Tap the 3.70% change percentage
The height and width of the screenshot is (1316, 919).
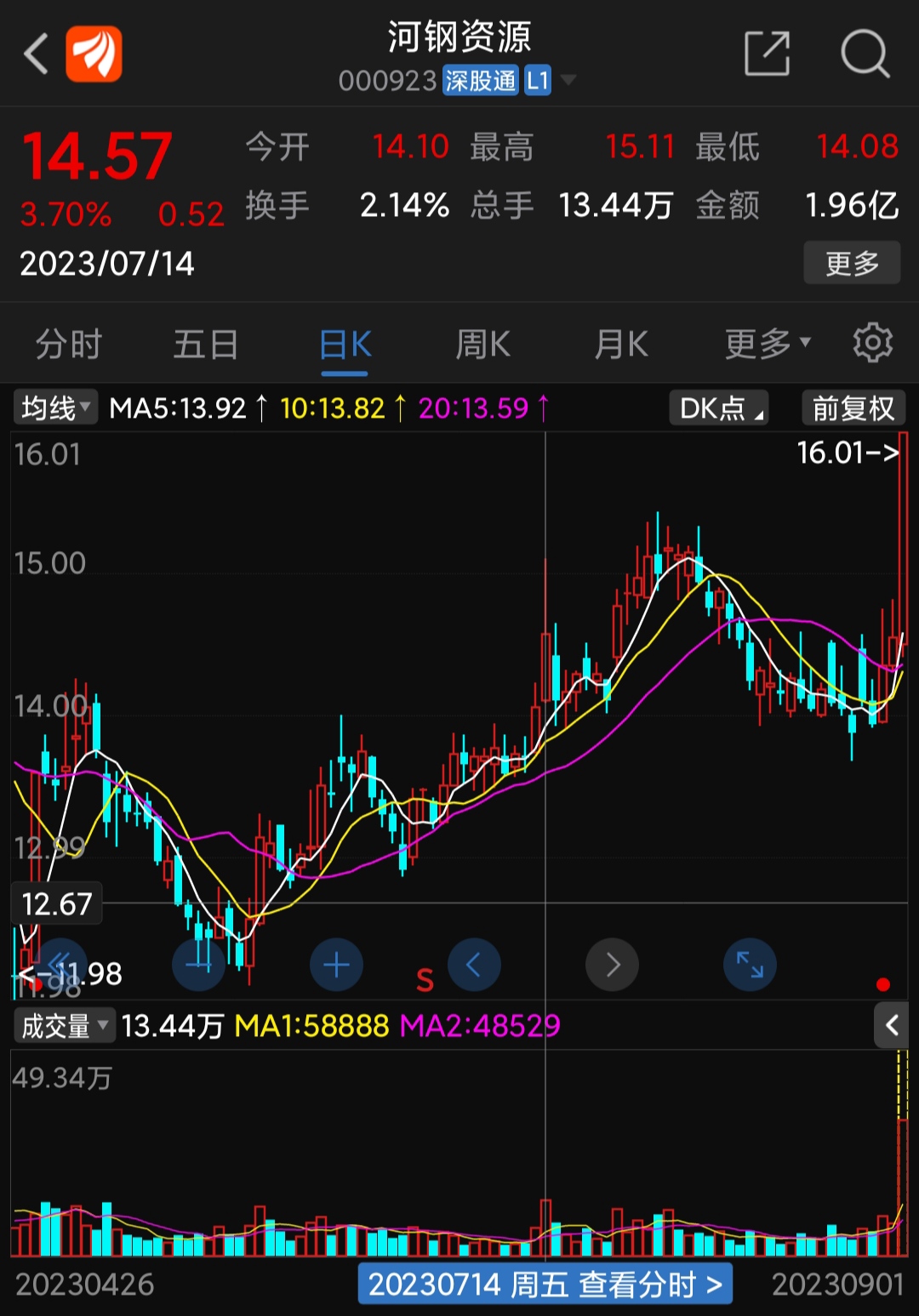coord(66,214)
